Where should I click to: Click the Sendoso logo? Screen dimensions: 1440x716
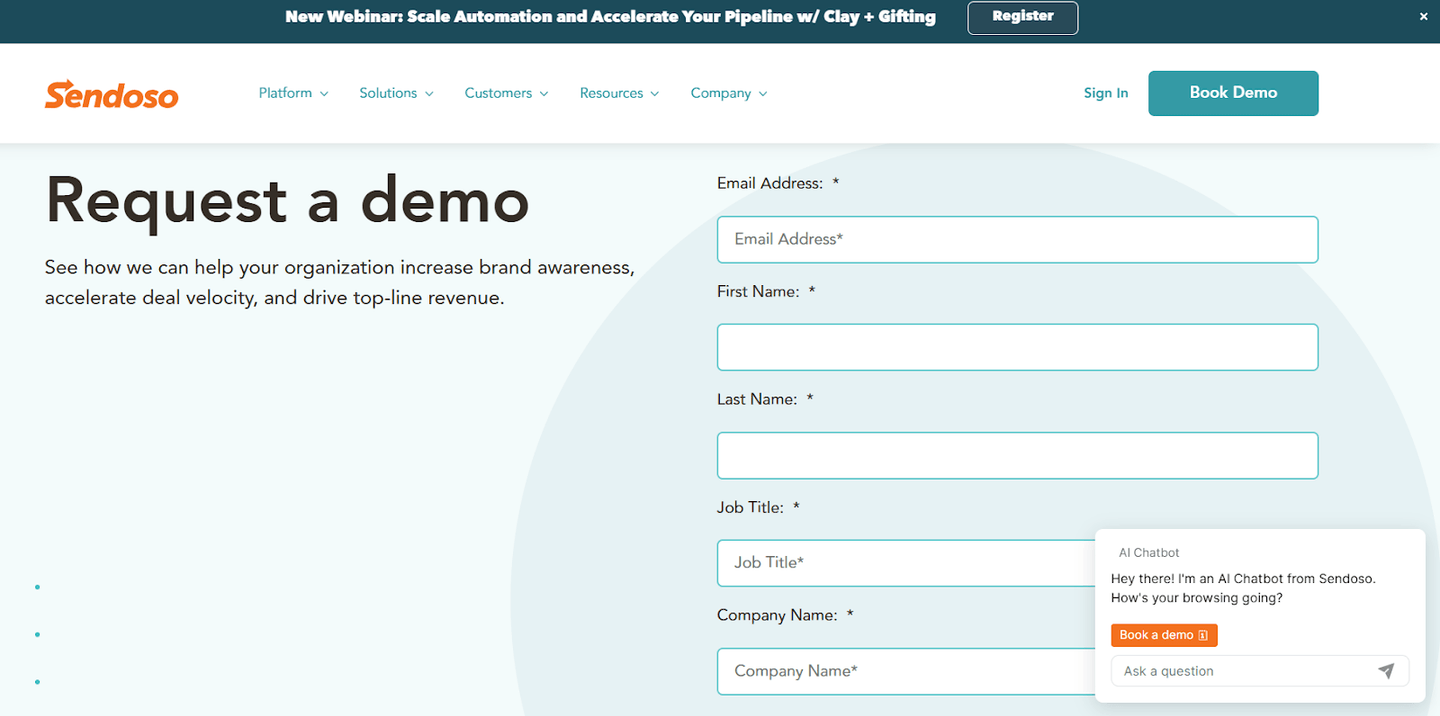point(111,93)
